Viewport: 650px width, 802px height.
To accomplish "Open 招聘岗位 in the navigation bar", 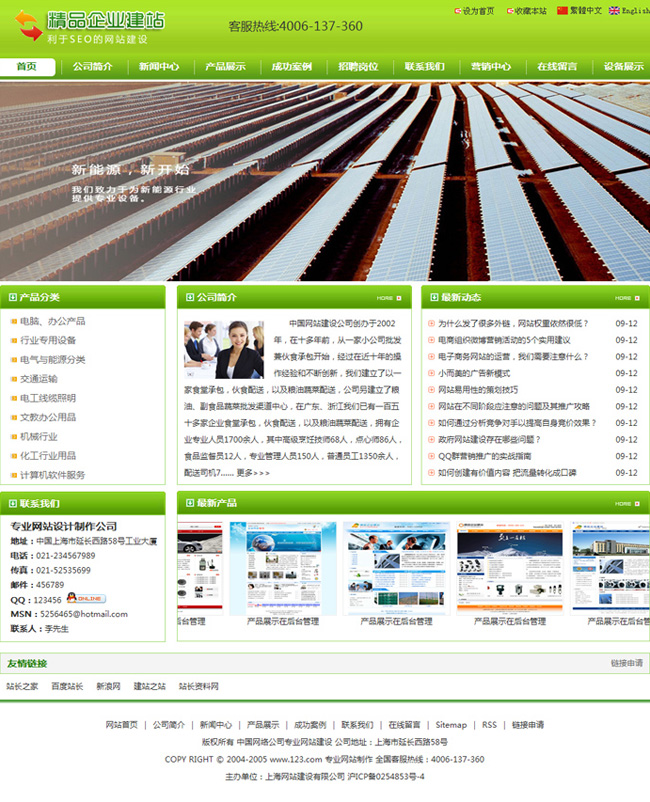I will (x=358, y=66).
